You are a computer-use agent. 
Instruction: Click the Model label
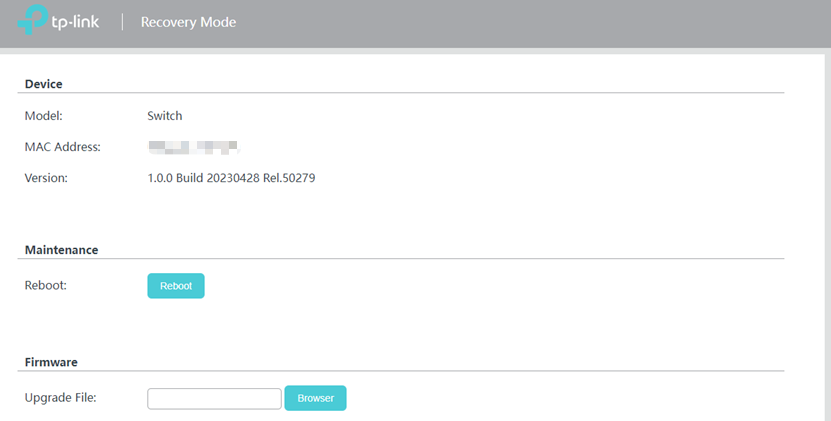pyautogui.click(x=43, y=116)
